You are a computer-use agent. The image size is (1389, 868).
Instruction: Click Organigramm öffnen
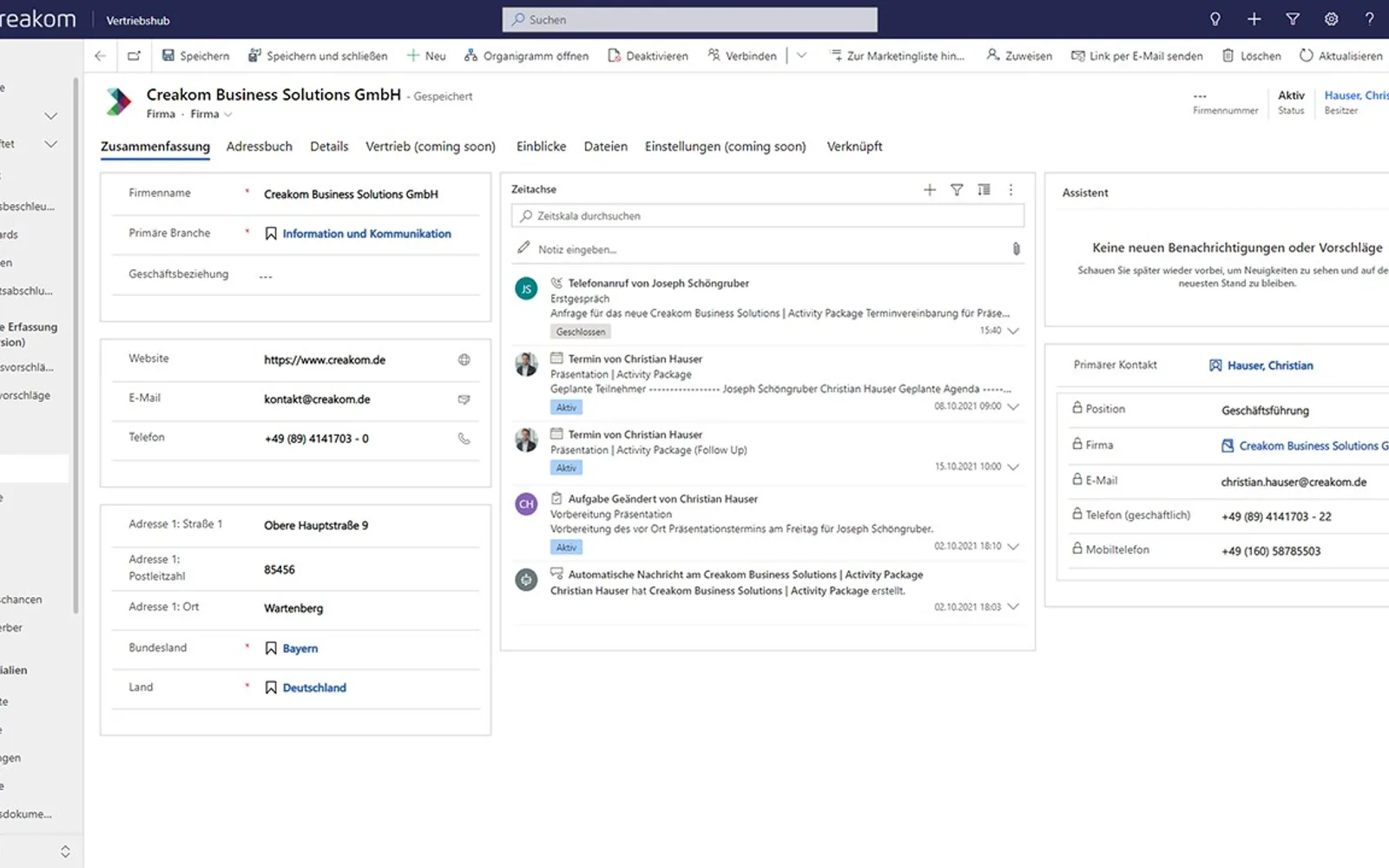(x=526, y=56)
